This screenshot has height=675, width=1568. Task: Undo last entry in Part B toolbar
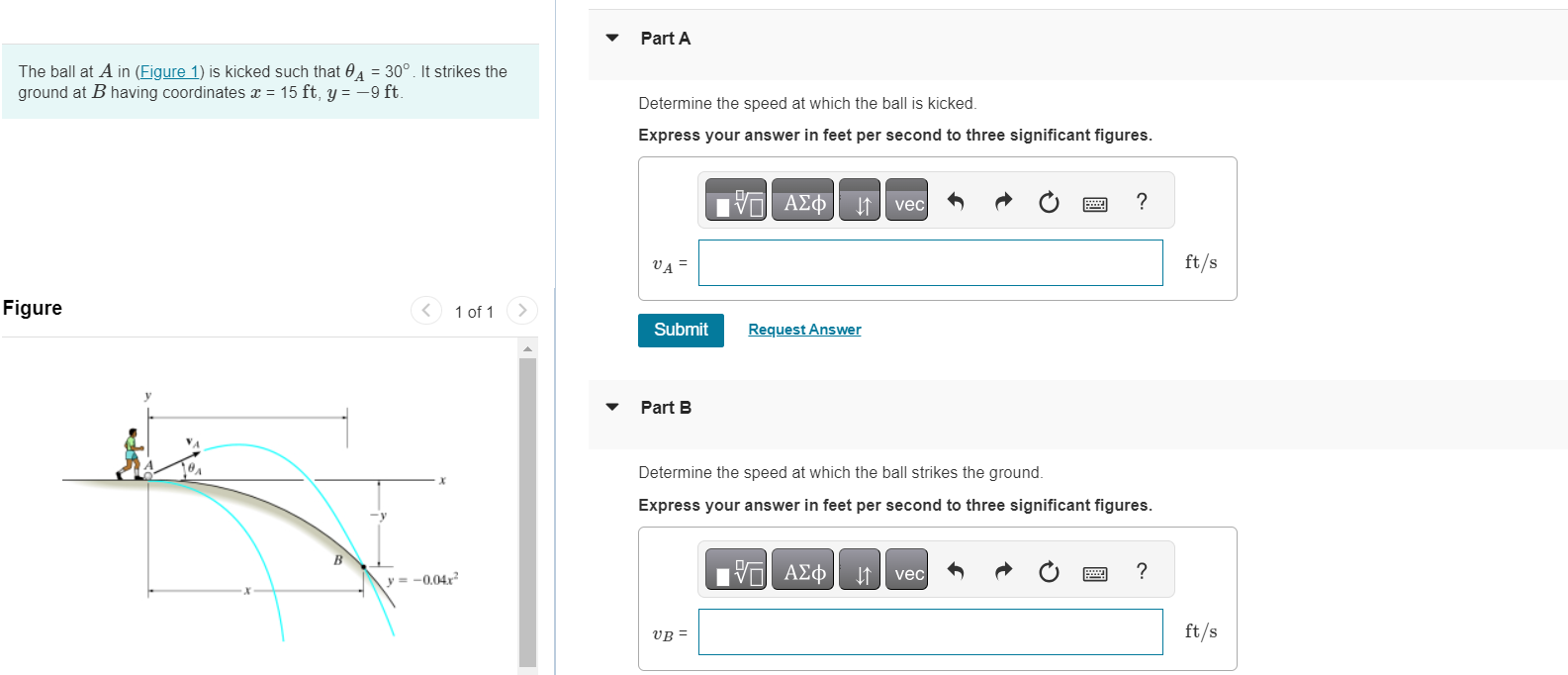956,572
